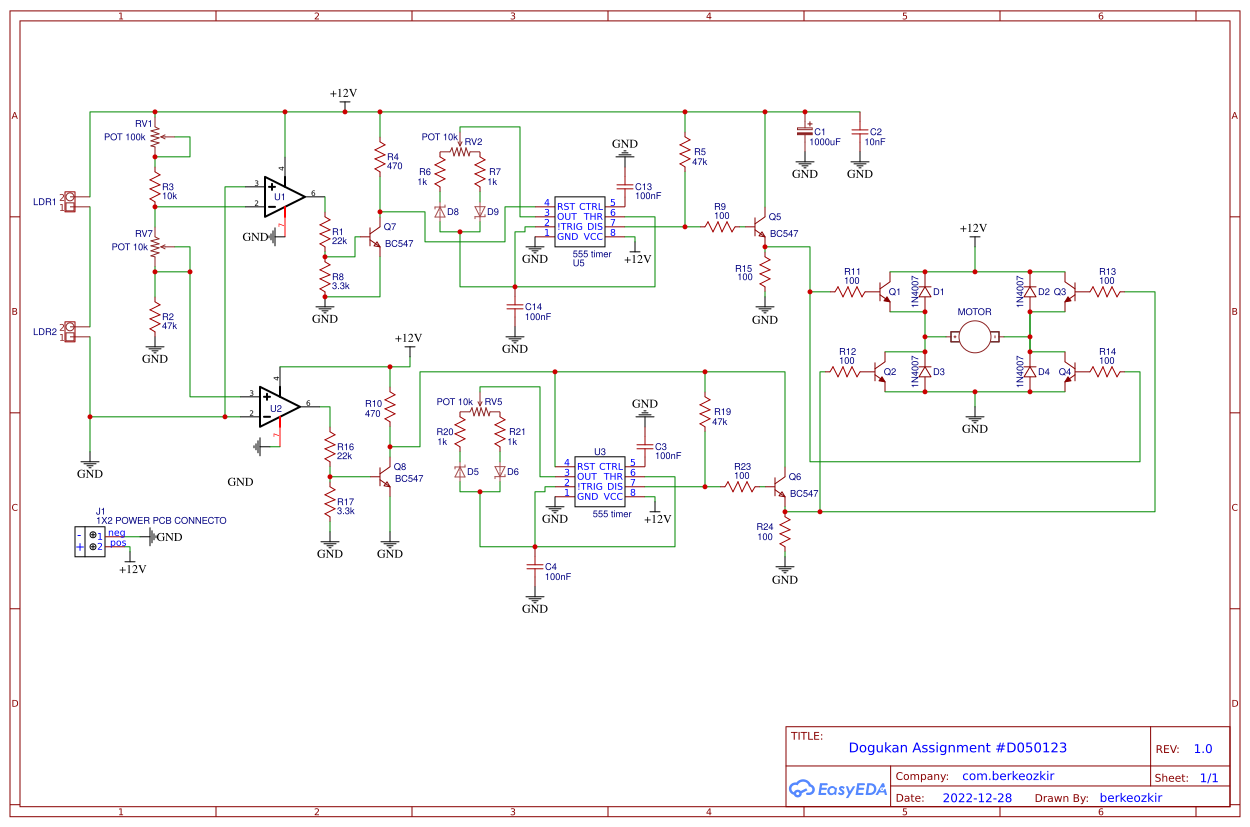Click the 1N4007 diode D1
Screen dimensions: 1250x827
pos(926,290)
